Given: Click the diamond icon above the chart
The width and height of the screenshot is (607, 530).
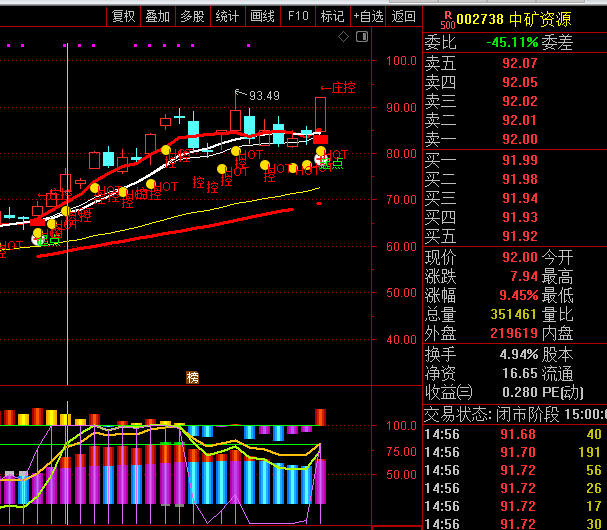Looking at the screenshot, I should click(x=343, y=37).
